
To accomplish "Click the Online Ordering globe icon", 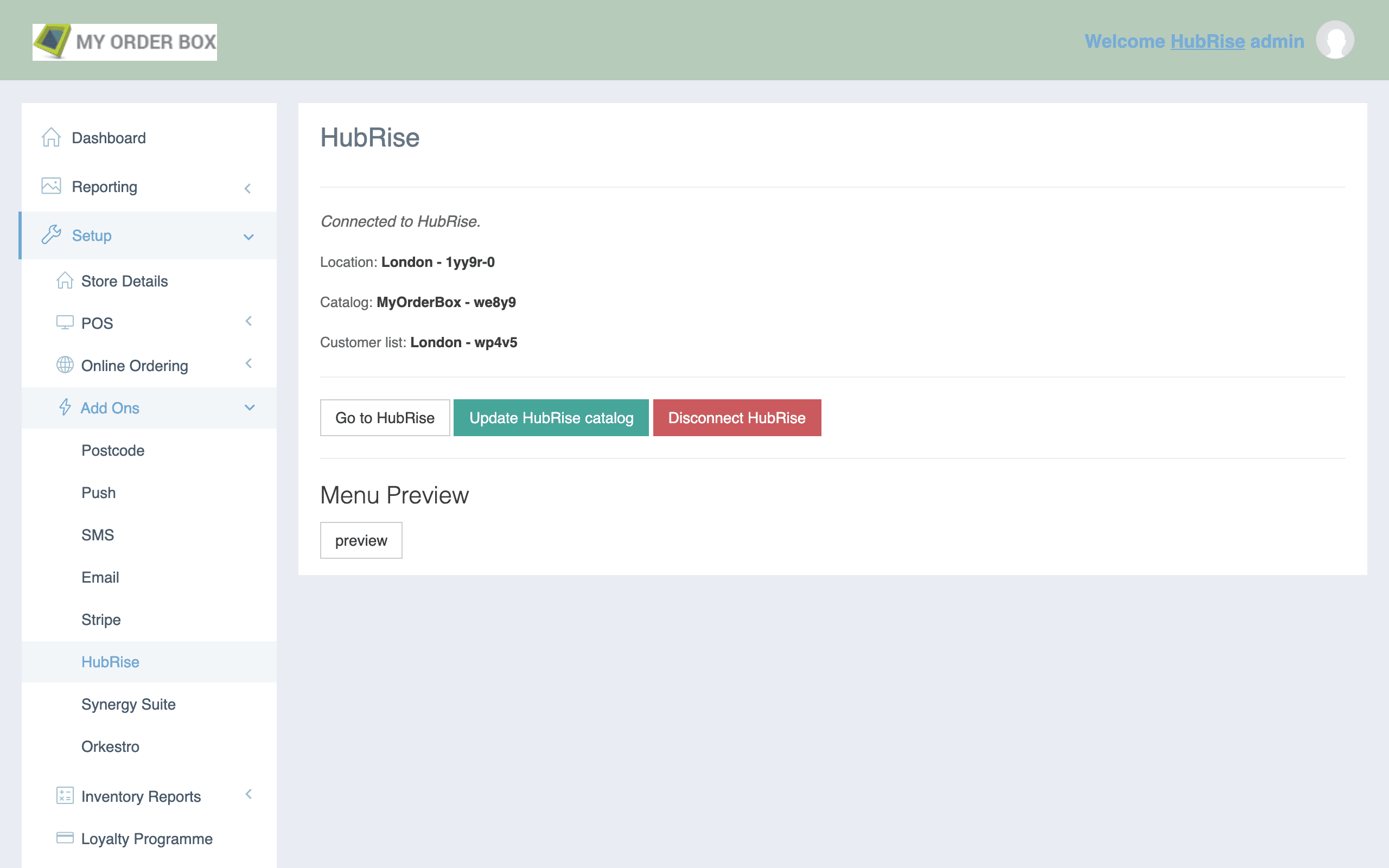I will coord(65,365).
